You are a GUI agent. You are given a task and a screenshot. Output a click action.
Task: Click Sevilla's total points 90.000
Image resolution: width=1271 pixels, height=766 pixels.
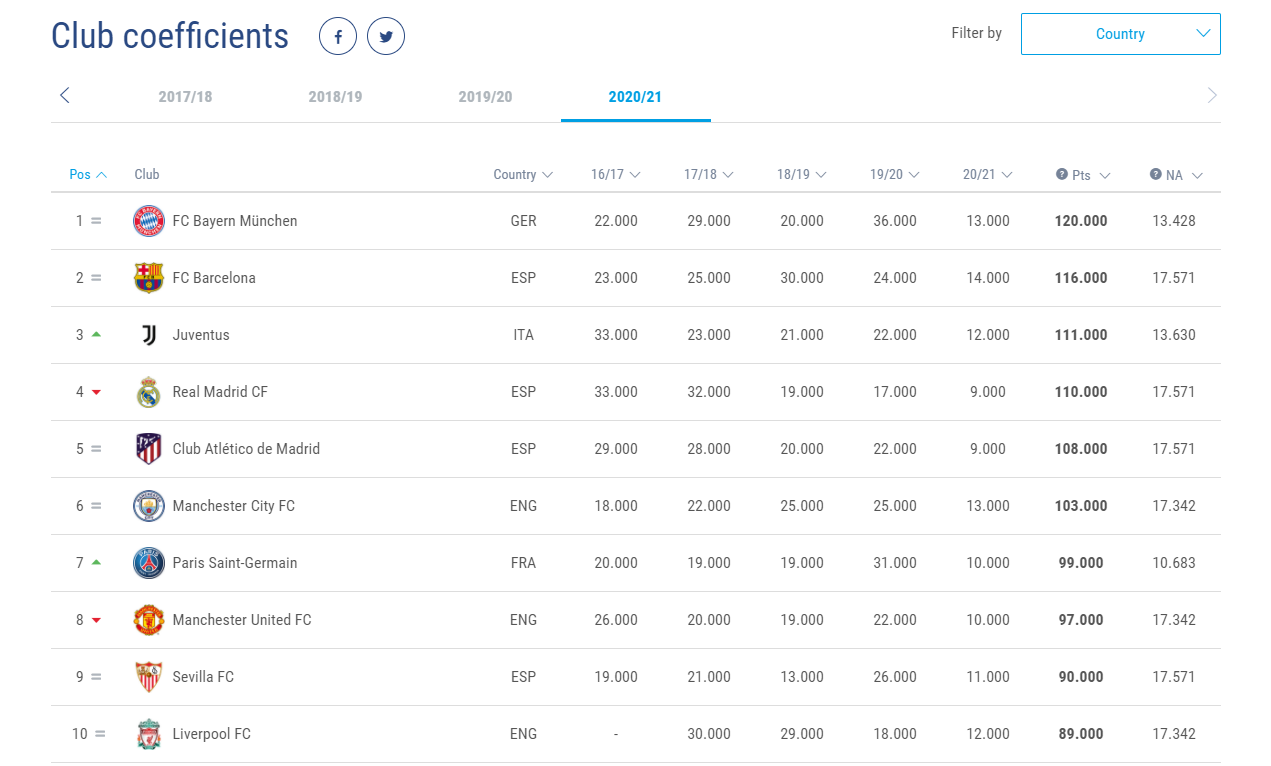click(1081, 677)
